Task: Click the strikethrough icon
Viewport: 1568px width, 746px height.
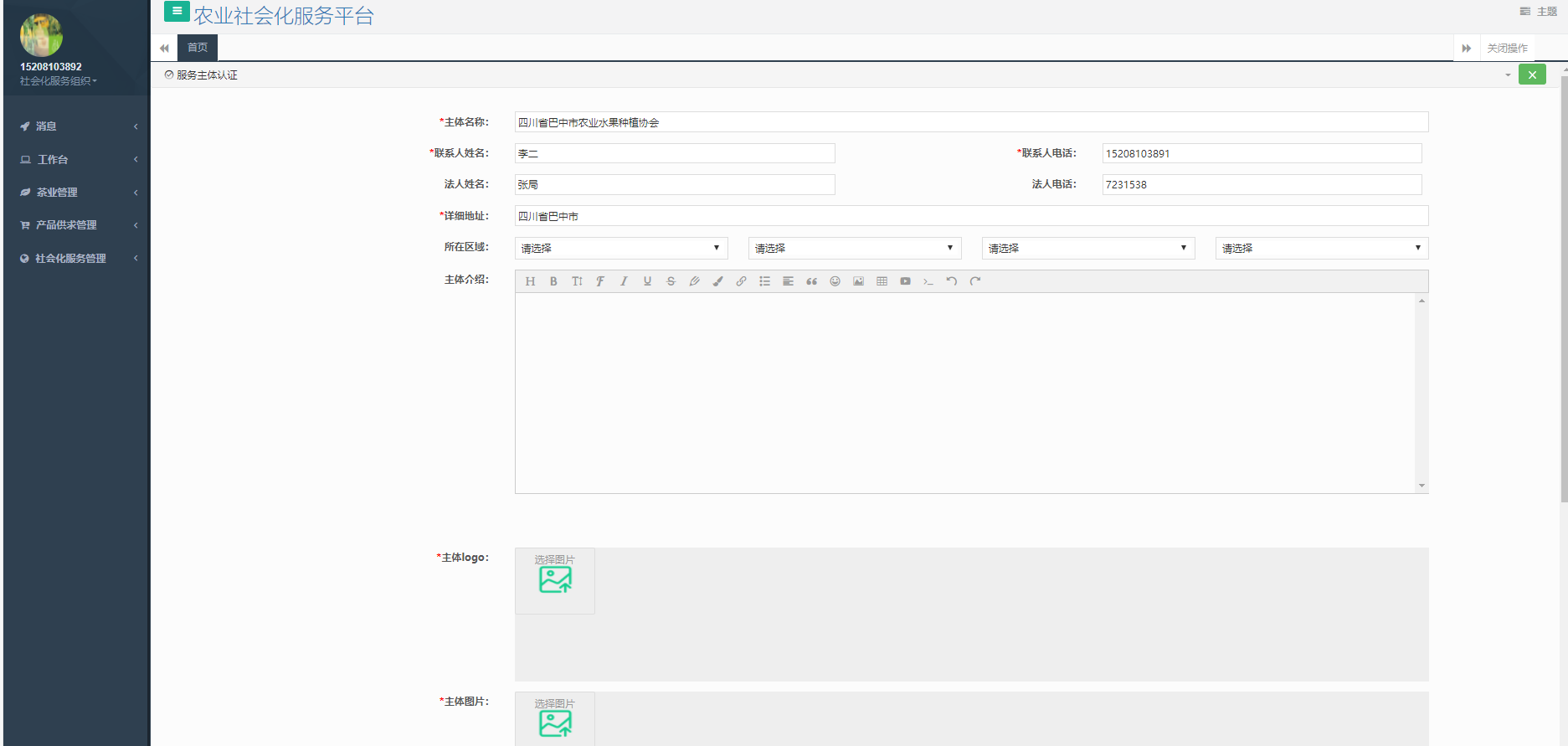Action: point(671,281)
